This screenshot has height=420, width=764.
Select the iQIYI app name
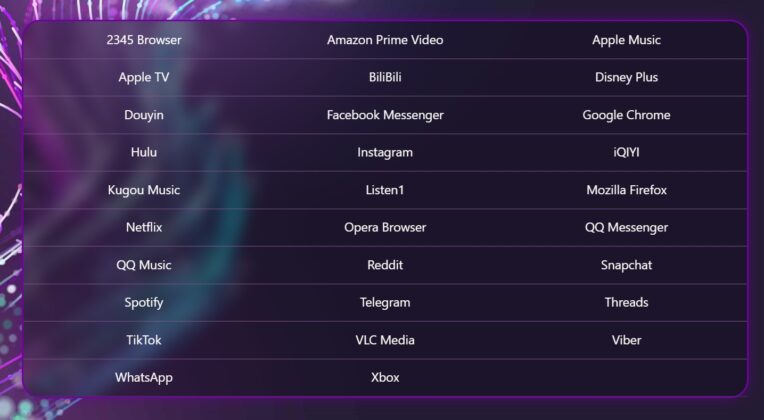coord(626,152)
